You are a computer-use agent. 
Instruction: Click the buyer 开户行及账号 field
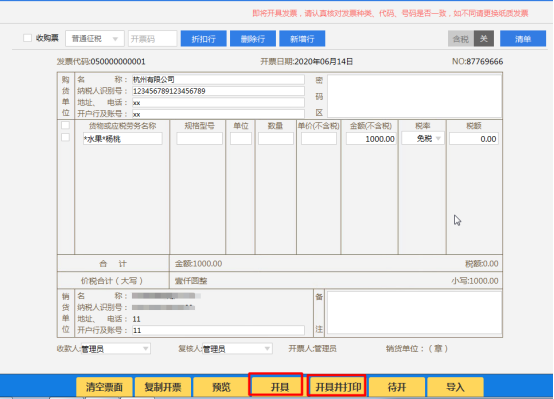click(218, 114)
